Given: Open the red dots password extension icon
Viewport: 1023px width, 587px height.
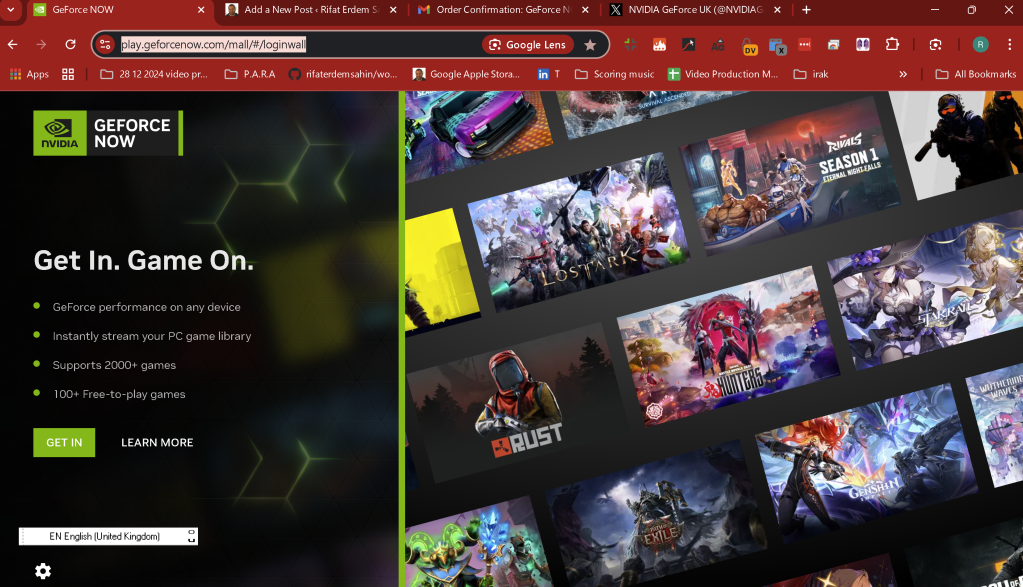Looking at the screenshot, I should coord(805,44).
